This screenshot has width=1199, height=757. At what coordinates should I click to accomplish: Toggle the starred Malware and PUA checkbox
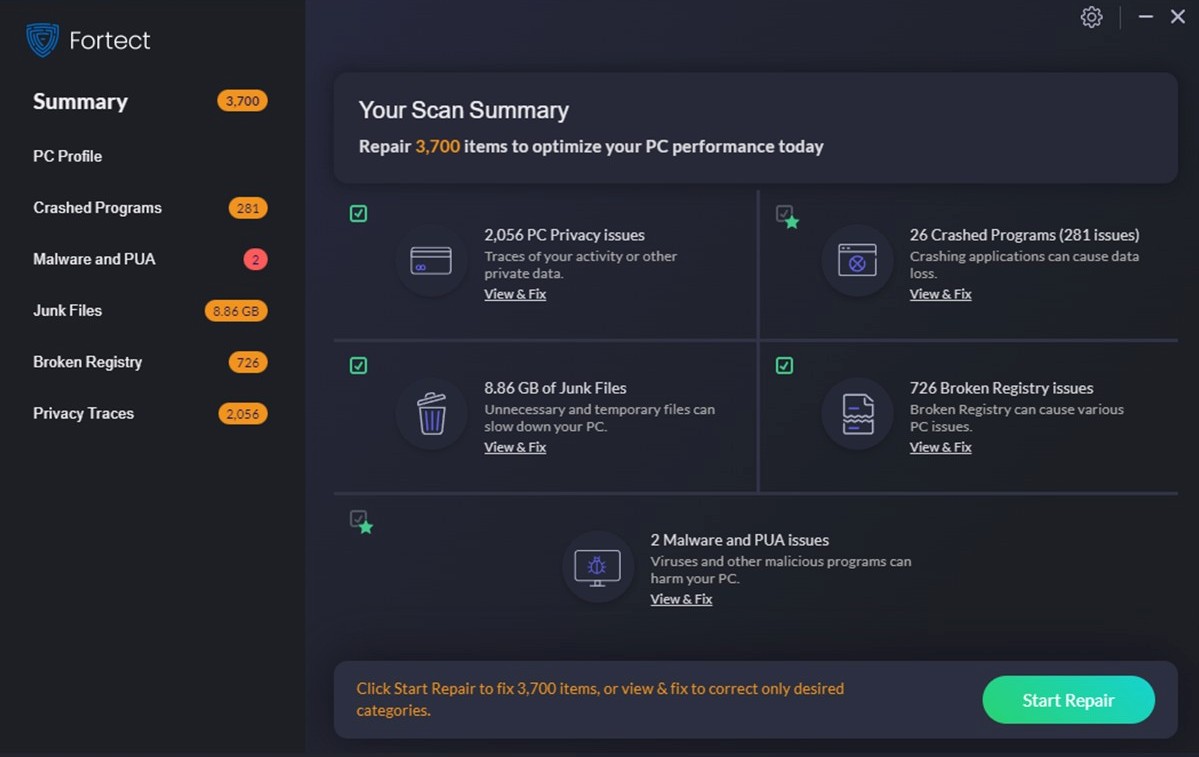pos(358,519)
